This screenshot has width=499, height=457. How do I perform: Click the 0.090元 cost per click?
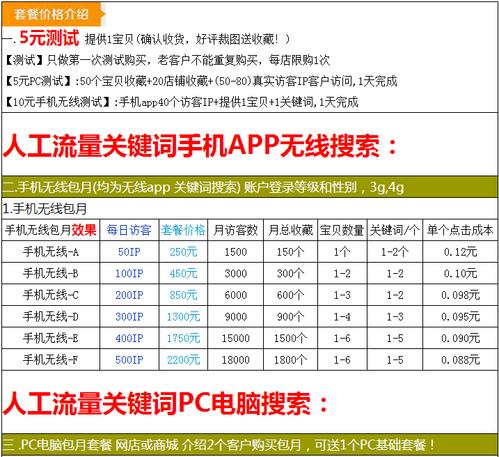[x=460, y=338]
